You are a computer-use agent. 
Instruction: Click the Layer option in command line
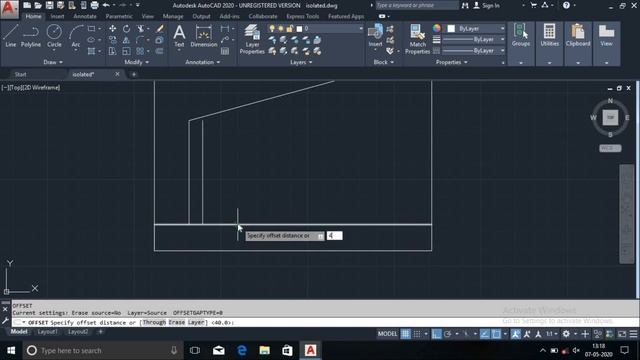[x=196, y=322]
